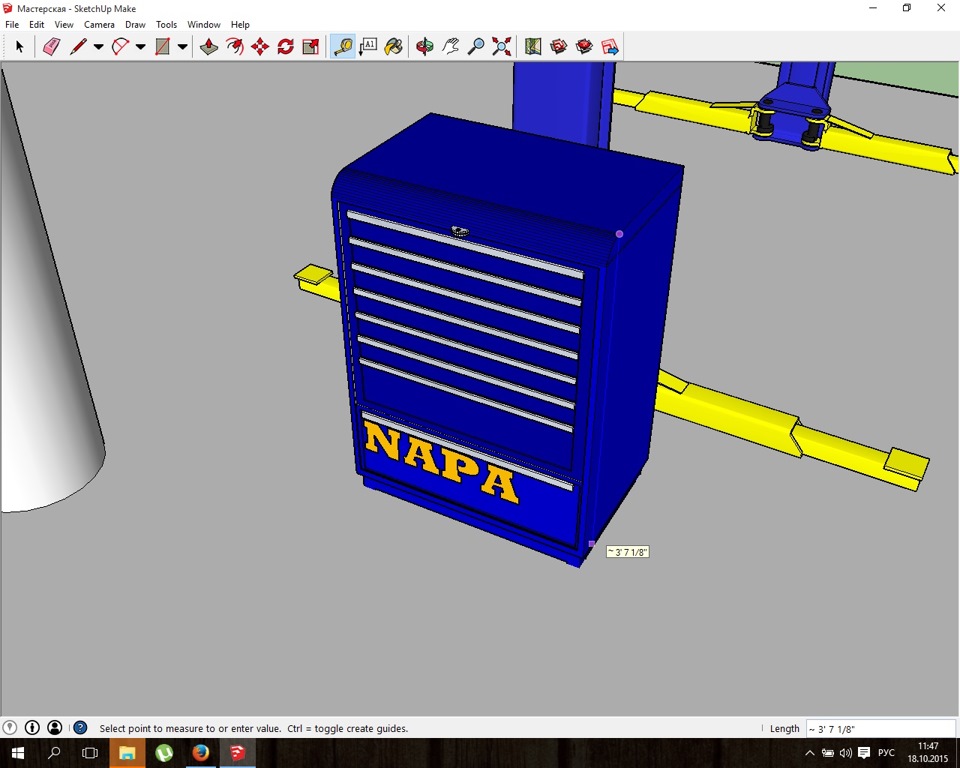This screenshot has height=768, width=960.
Task: Select the Move tool
Action: pos(260,47)
